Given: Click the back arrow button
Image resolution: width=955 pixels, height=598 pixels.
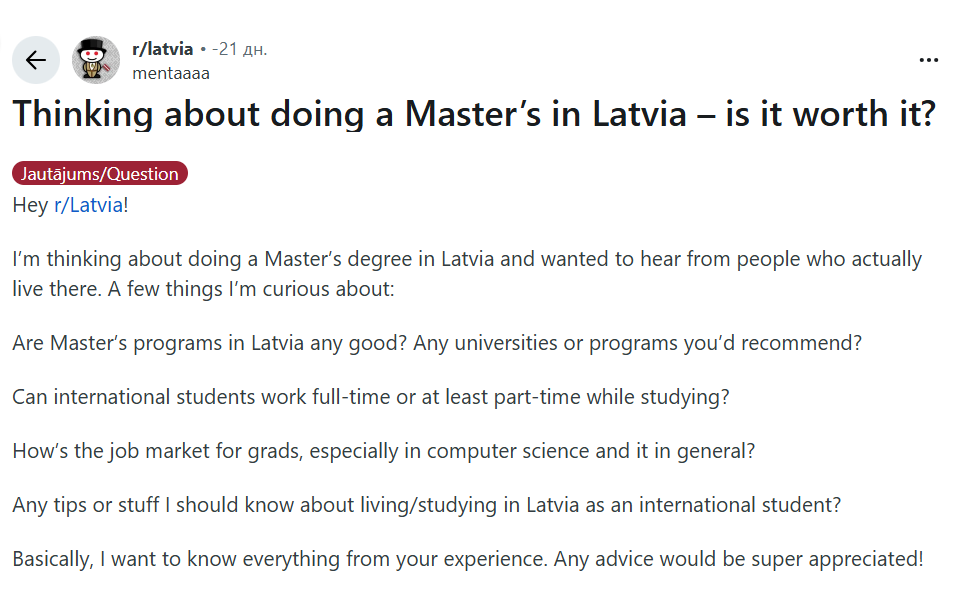Looking at the screenshot, I should 36,60.
